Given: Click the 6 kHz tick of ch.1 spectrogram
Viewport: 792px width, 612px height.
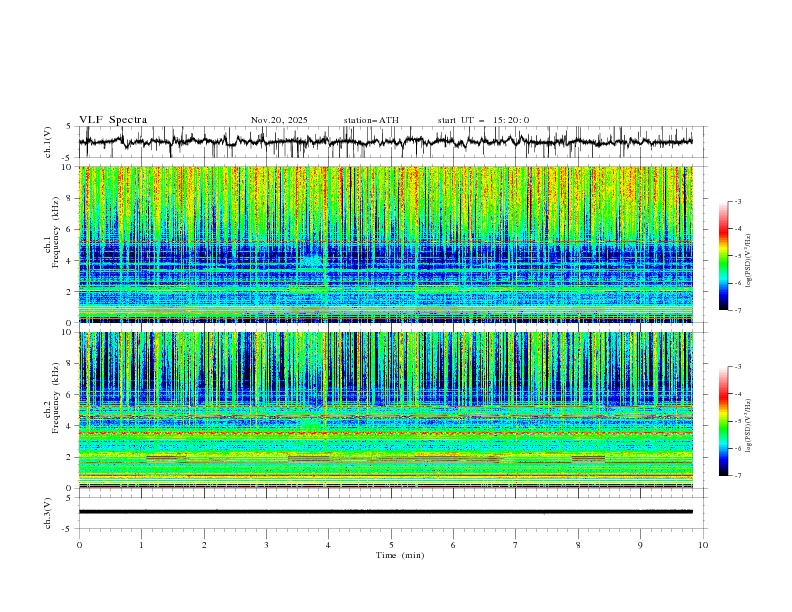Looking at the screenshot, I should click(x=71, y=230).
